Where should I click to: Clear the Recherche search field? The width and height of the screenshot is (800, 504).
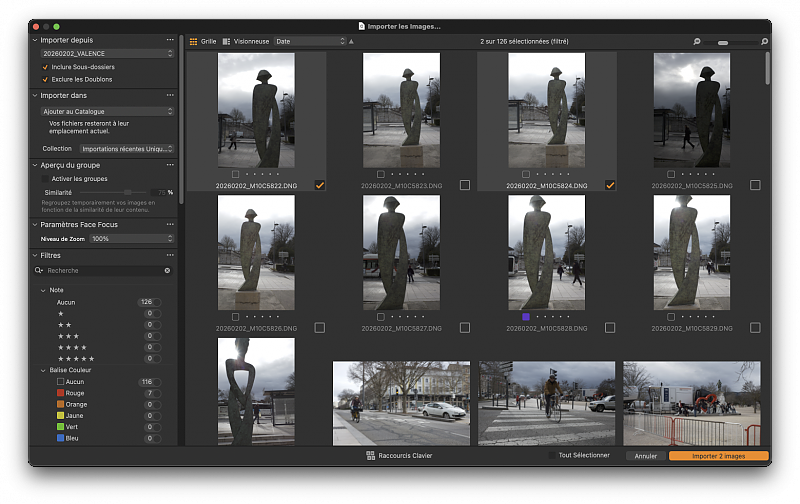pyautogui.click(x=167, y=271)
